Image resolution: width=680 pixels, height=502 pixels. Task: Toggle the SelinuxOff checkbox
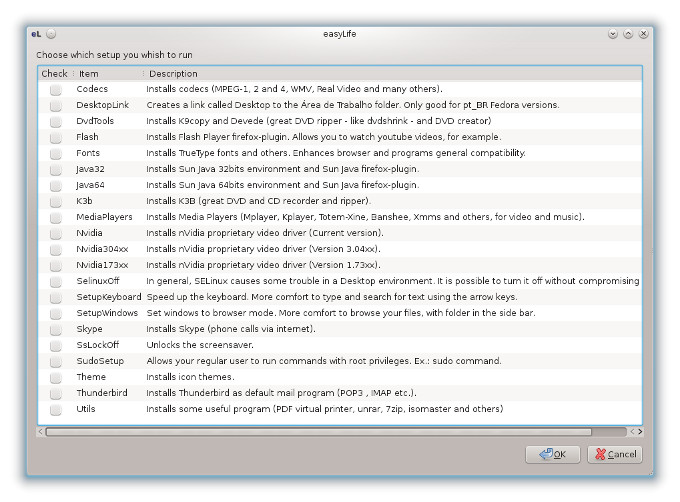[56, 281]
